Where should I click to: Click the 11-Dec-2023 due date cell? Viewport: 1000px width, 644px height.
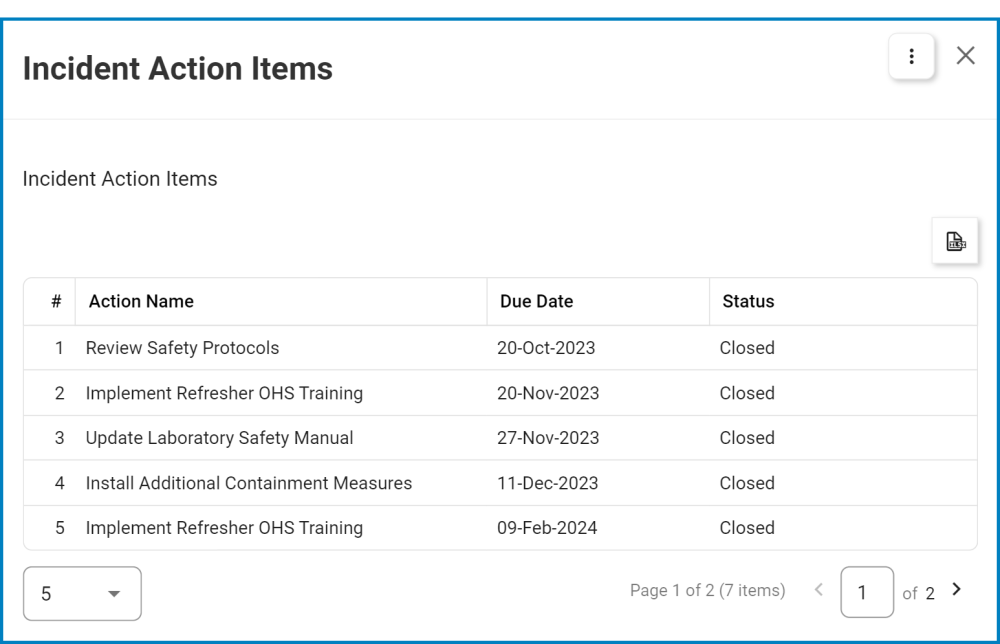tap(547, 483)
